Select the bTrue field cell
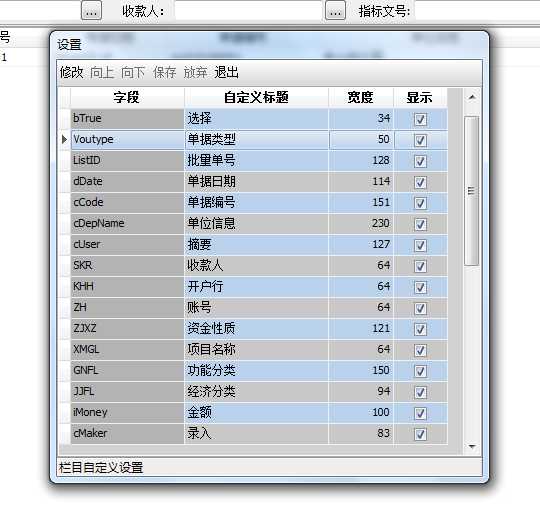The image size is (540, 507). [127, 119]
